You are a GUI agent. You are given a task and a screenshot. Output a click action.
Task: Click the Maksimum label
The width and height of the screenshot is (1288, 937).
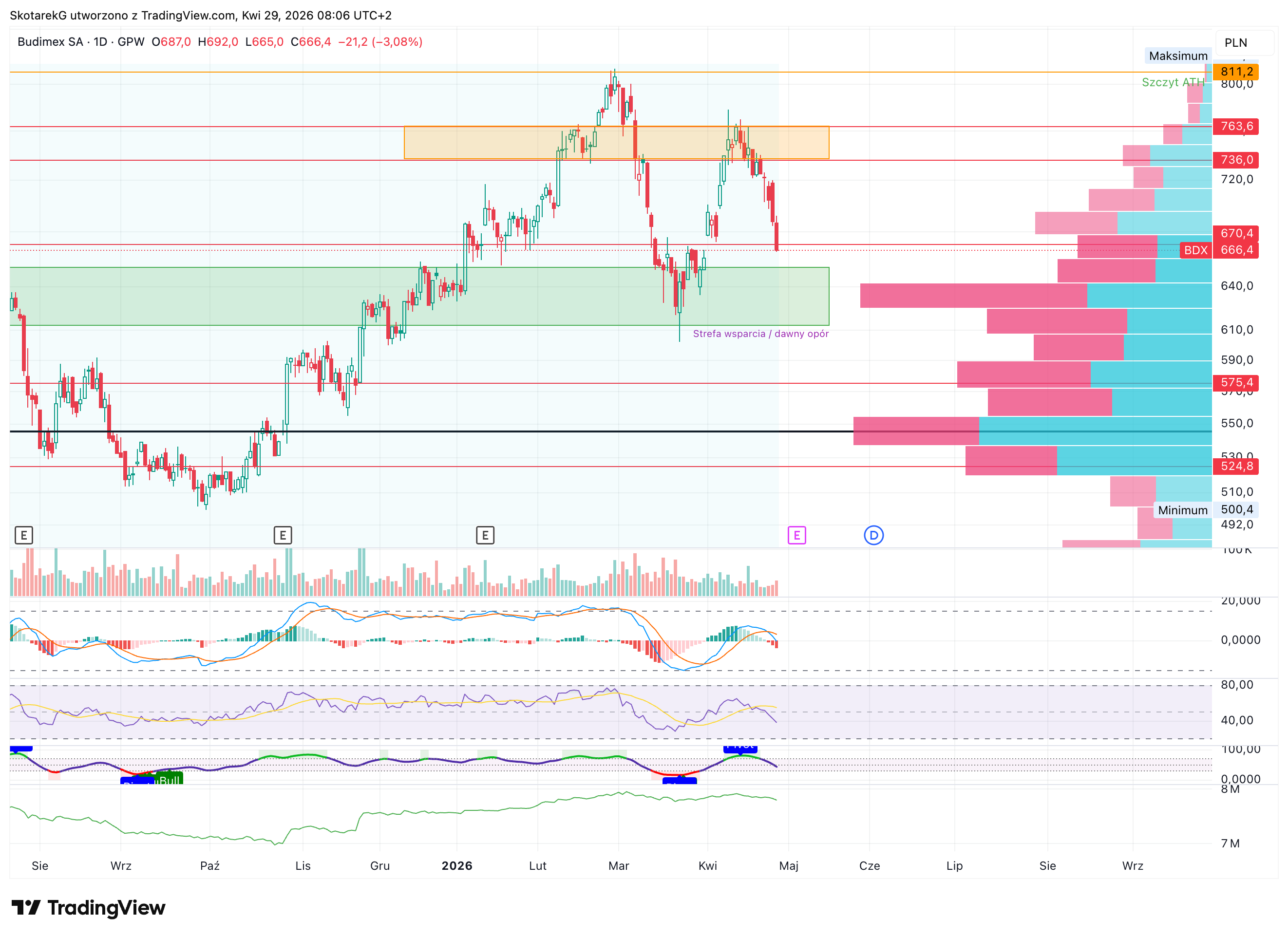tap(1178, 56)
